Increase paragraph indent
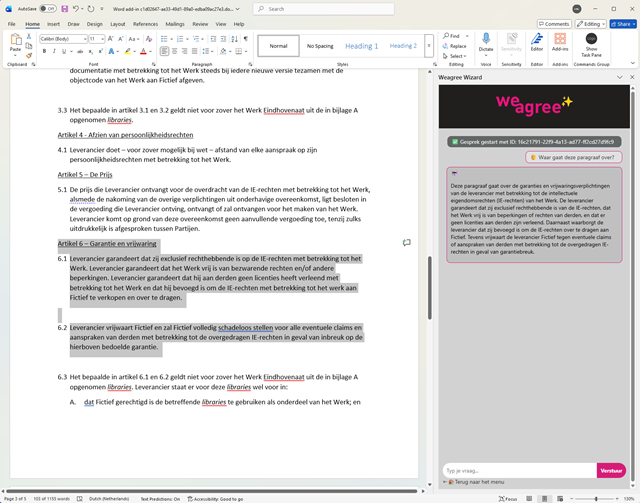 pyautogui.click(x=223, y=39)
